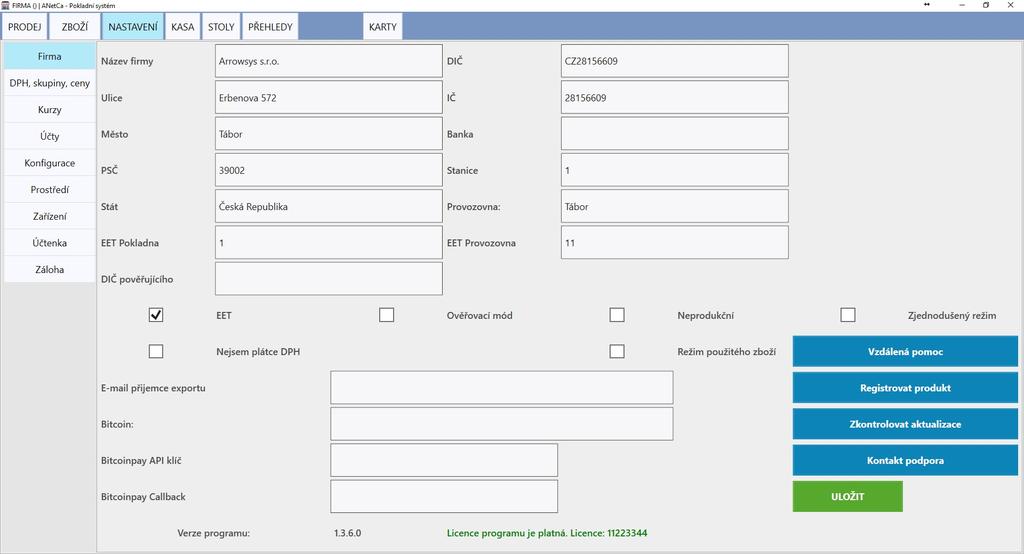This screenshot has height=554, width=1024.
Task: Click the PSČ field
Action: pyautogui.click(x=328, y=170)
